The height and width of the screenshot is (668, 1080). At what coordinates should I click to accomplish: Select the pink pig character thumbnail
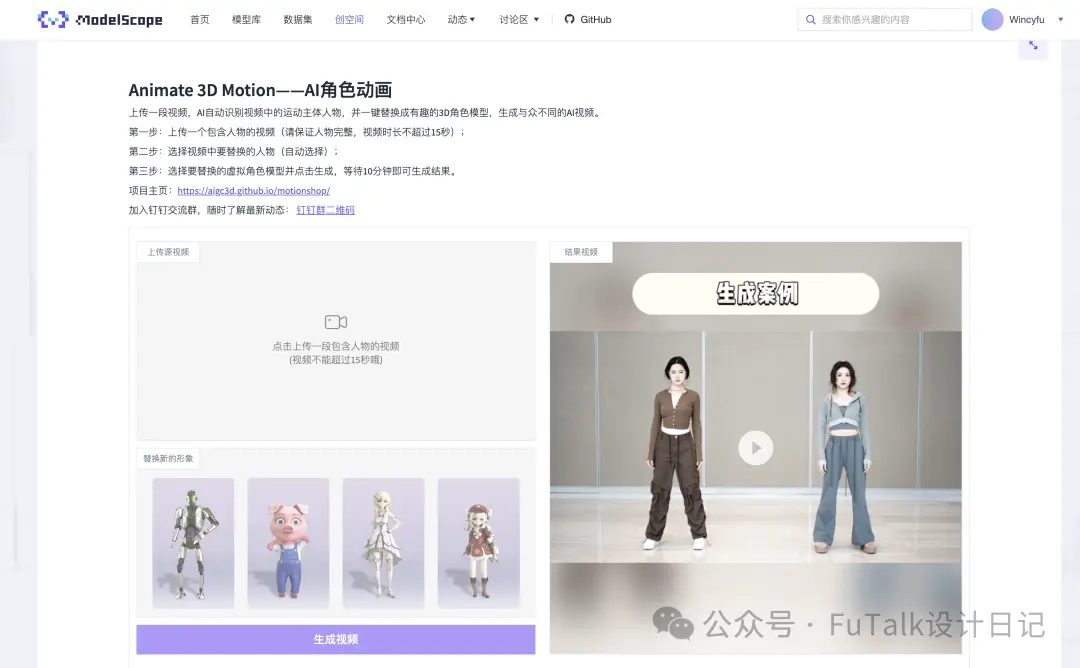pos(288,543)
